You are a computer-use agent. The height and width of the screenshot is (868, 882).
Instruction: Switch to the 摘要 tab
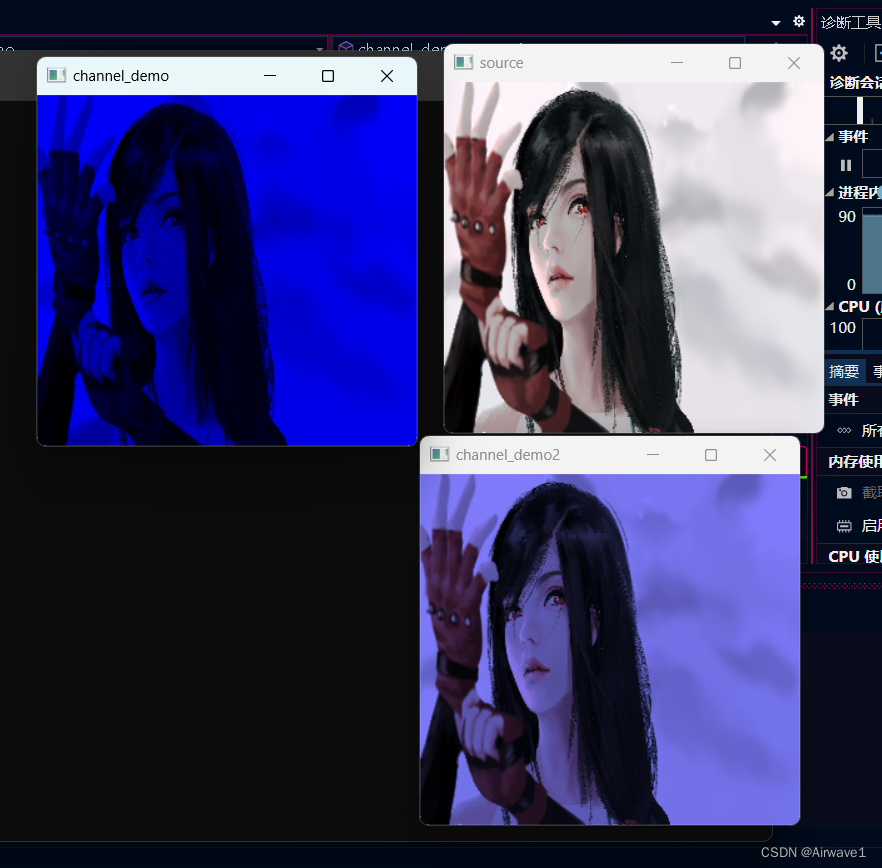coord(844,371)
